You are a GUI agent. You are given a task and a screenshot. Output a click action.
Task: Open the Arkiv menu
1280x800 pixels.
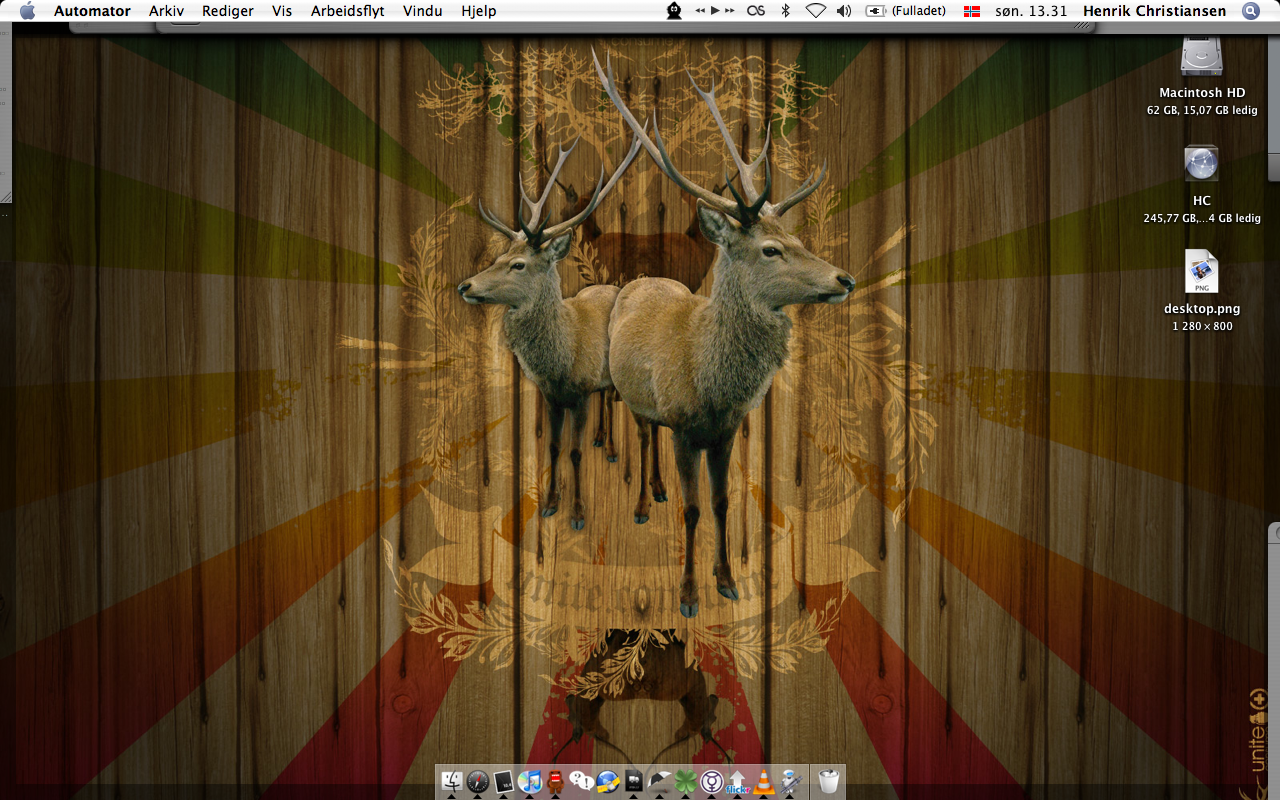click(166, 11)
